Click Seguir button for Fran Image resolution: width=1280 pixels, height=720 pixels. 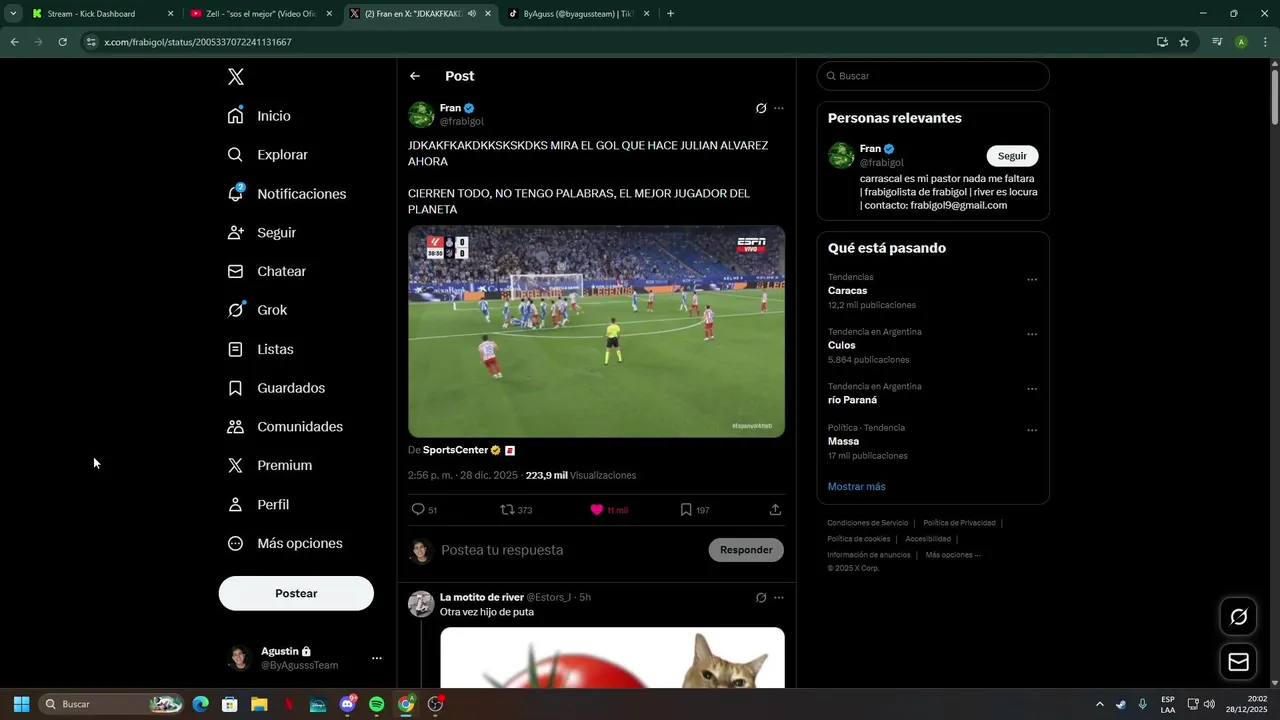(x=1012, y=156)
